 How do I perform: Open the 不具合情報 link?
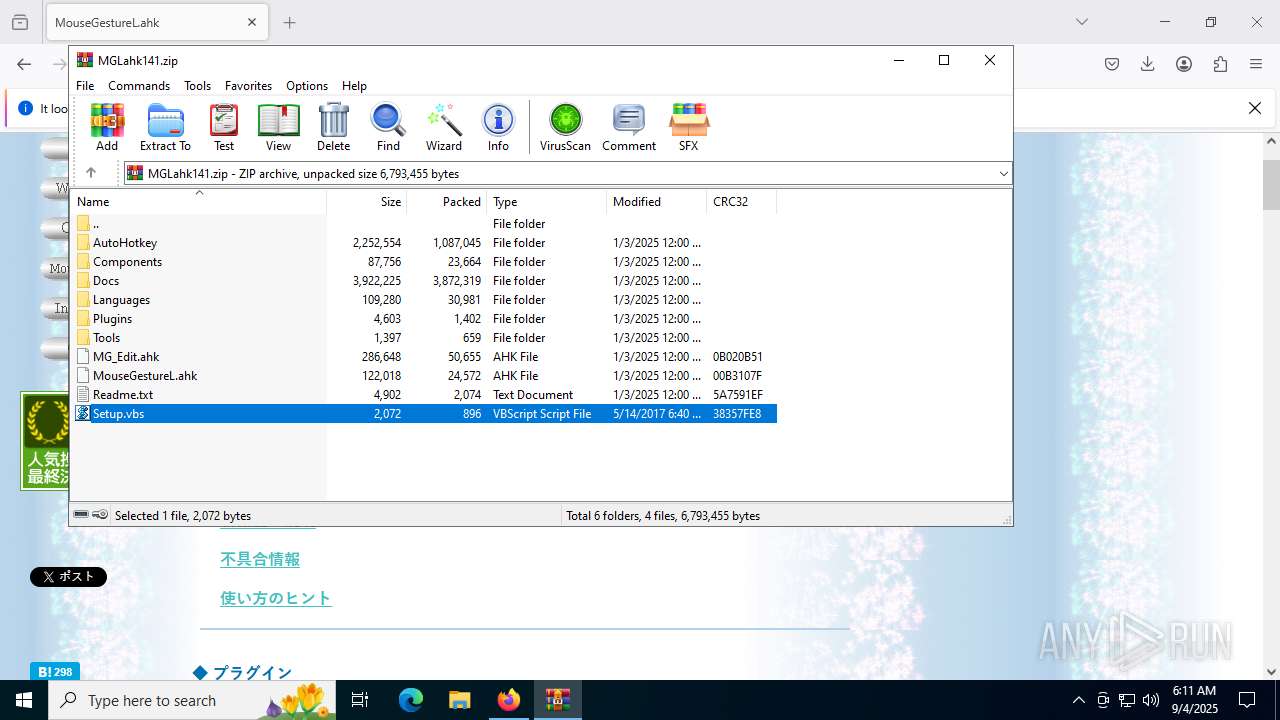pyautogui.click(x=260, y=560)
